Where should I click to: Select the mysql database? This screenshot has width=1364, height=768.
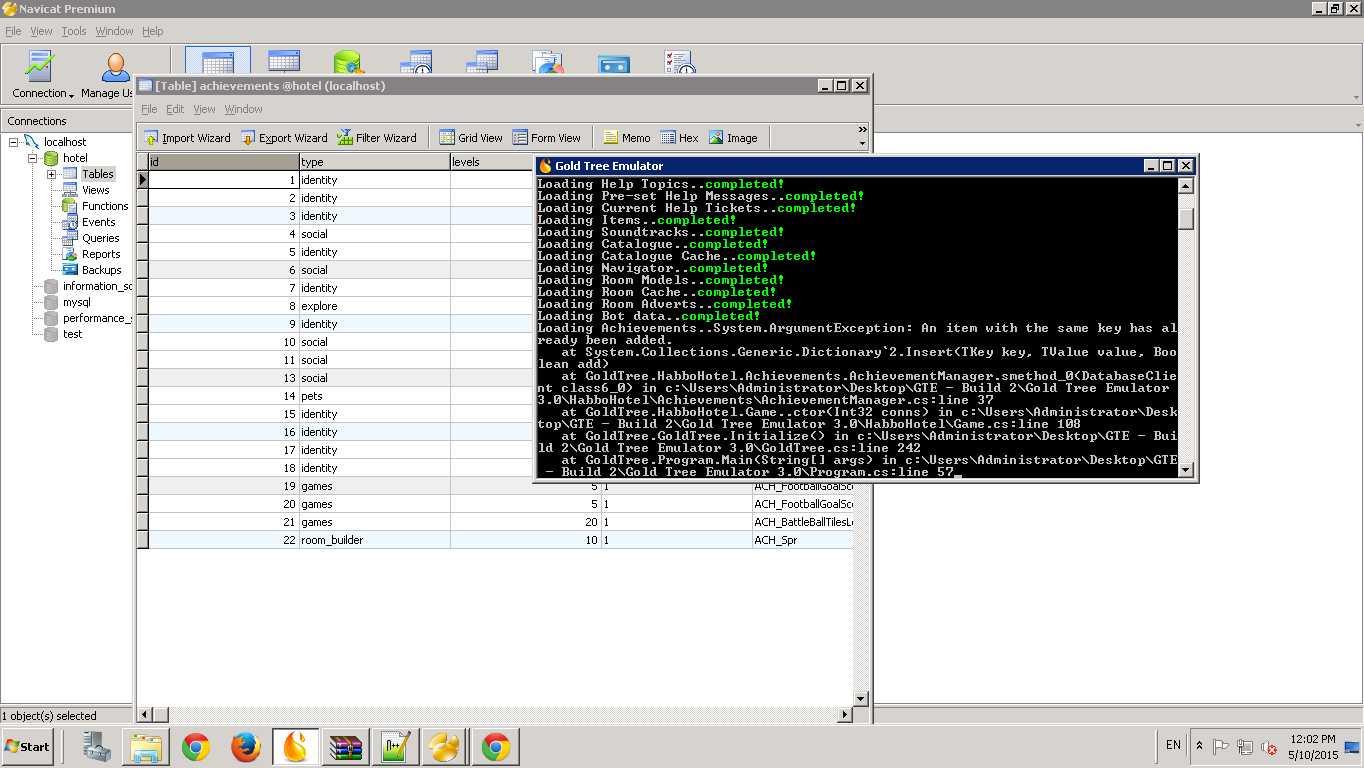pyautogui.click(x=77, y=302)
